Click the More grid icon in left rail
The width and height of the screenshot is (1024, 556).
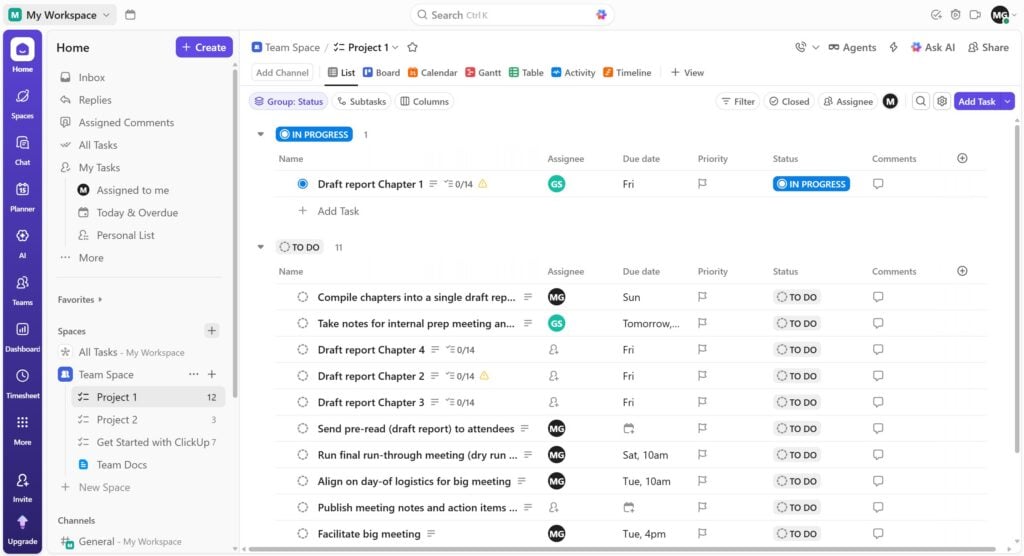[22, 429]
